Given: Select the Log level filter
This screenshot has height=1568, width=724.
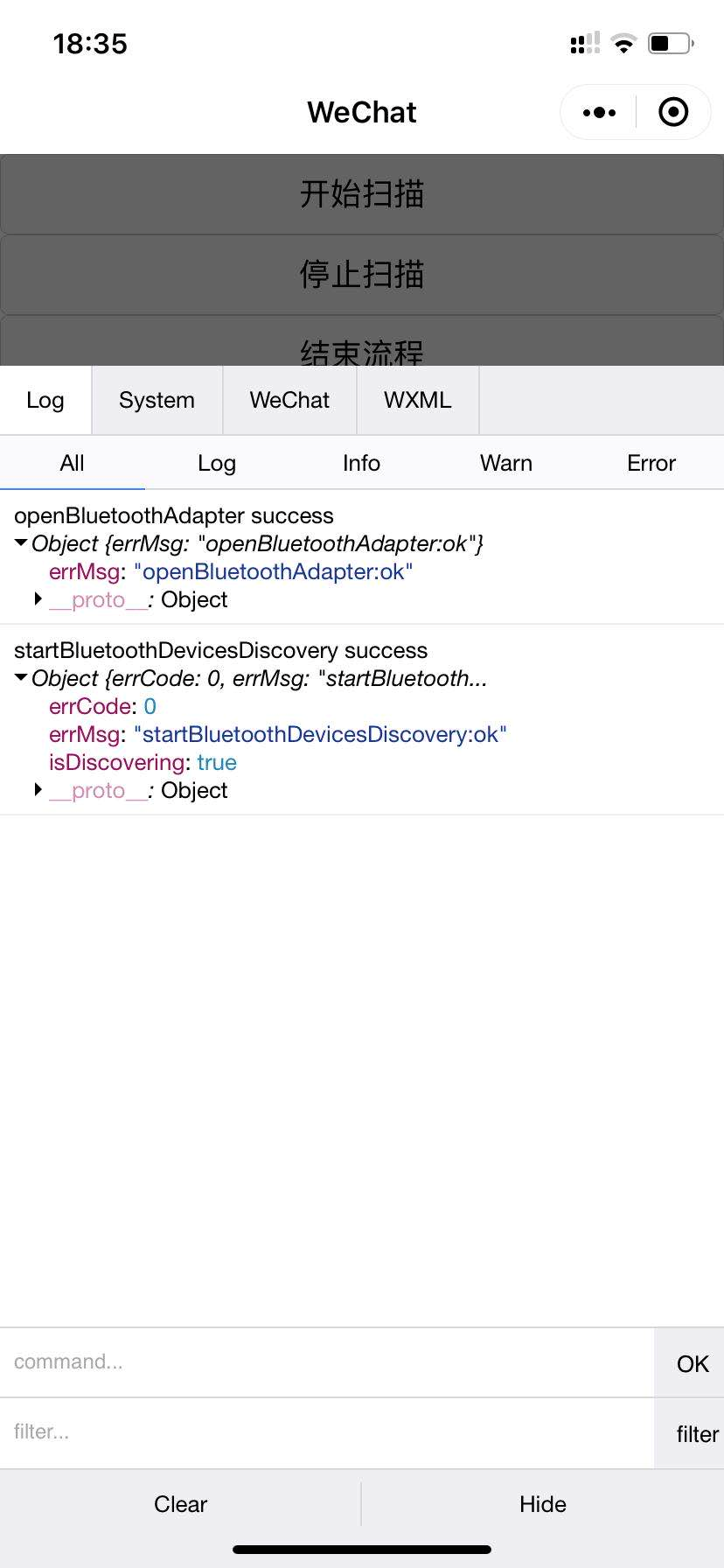Looking at the screenshot, I should 217,463.
